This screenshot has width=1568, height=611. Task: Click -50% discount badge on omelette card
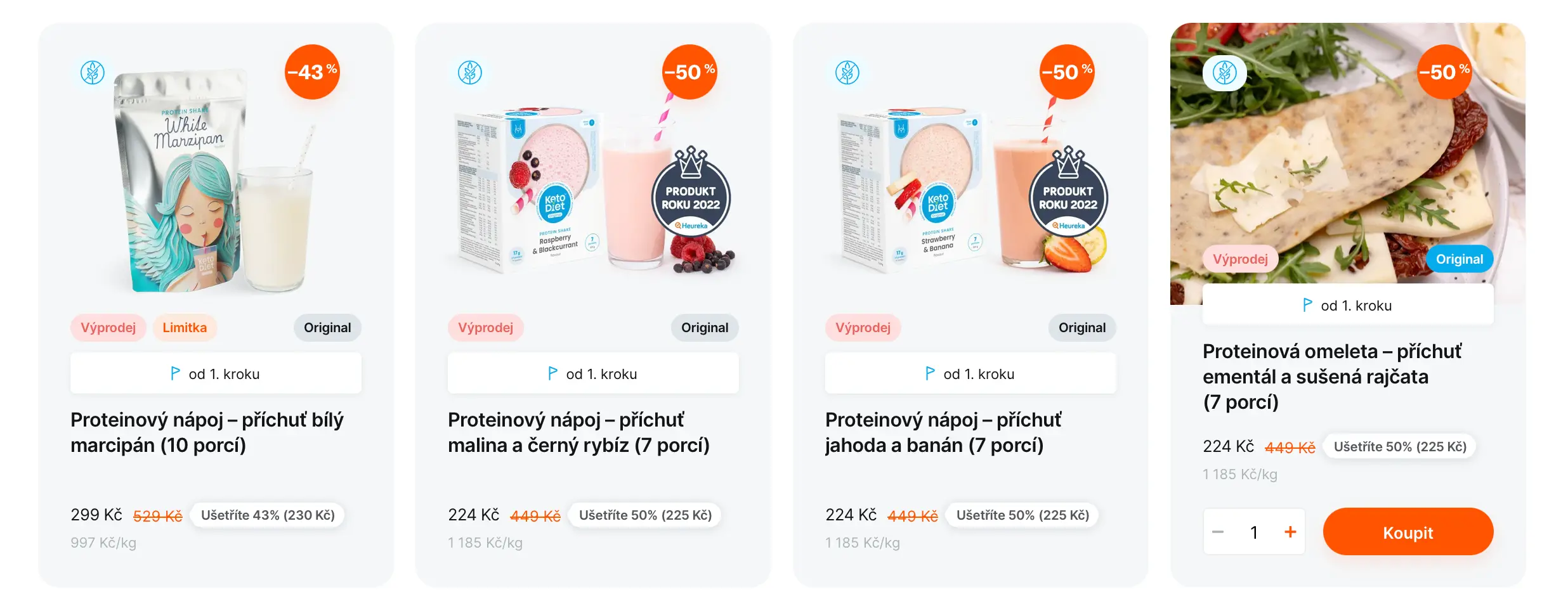1444,72
